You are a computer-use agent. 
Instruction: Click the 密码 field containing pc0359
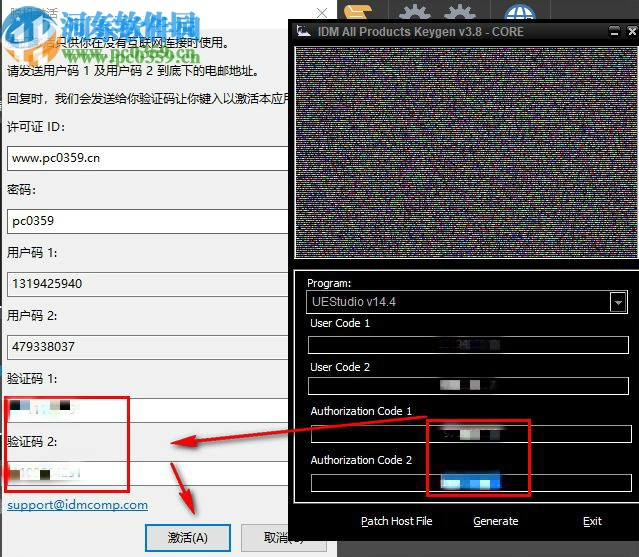point(148,221)
